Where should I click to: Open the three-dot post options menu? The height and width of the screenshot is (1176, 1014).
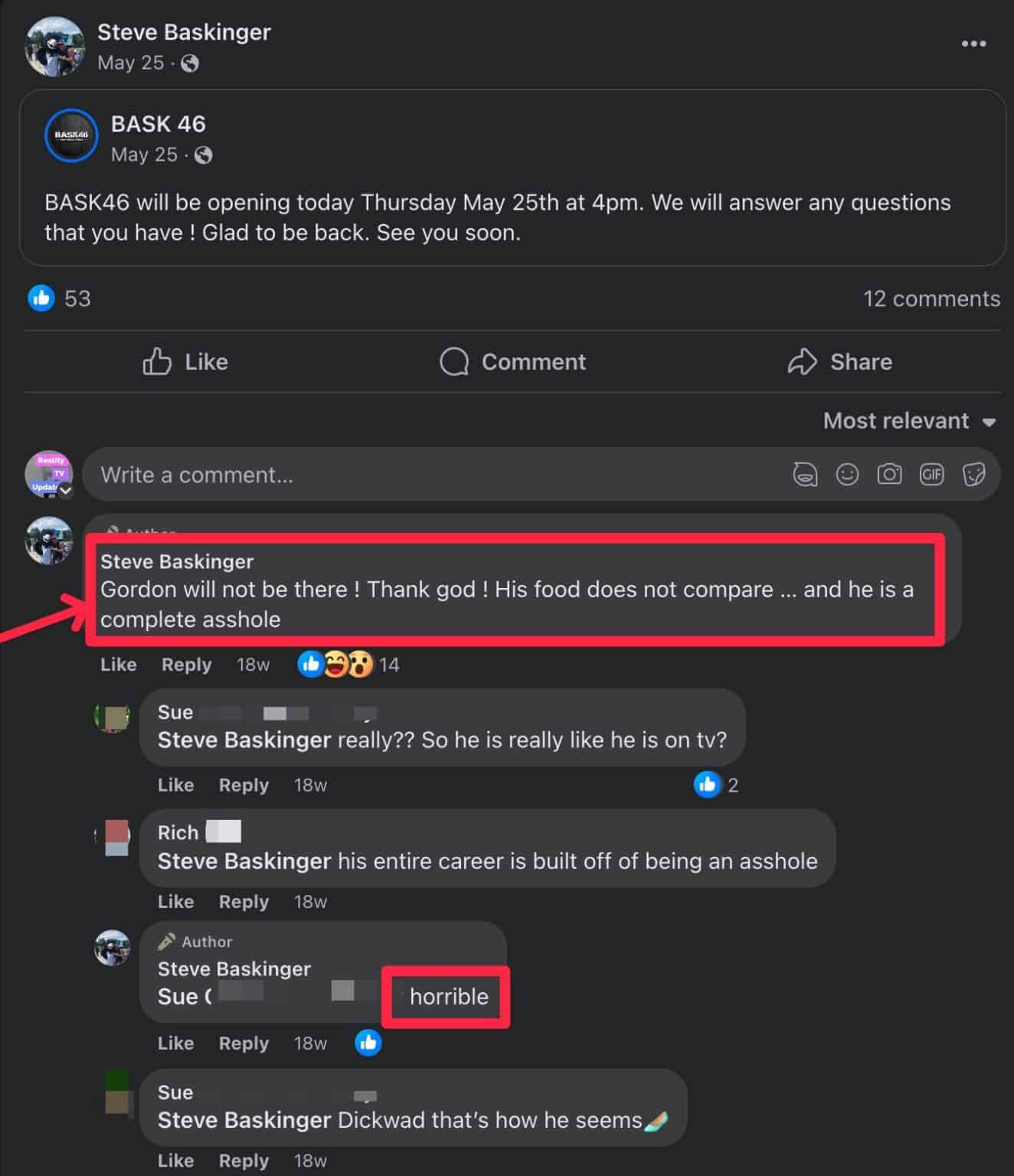[973, 44]
